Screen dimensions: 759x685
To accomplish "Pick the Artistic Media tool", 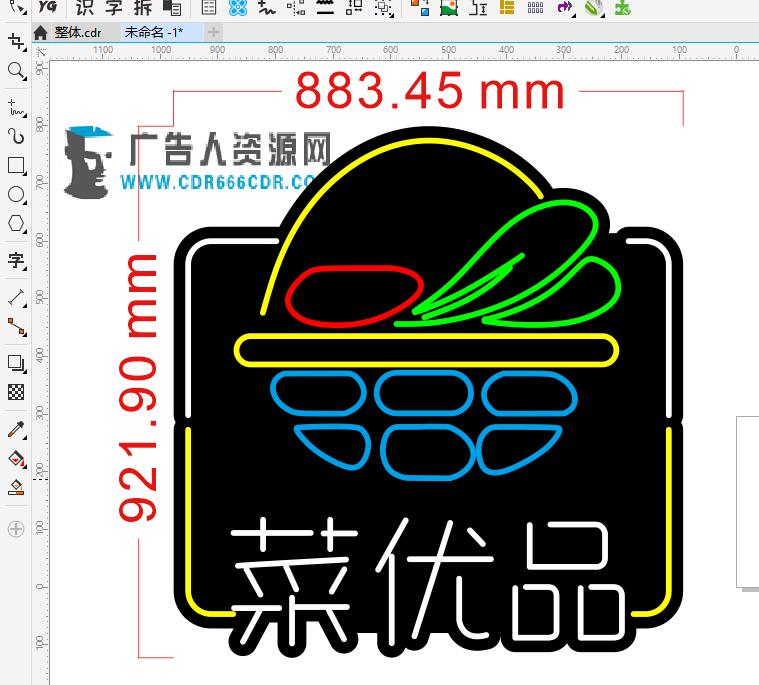I will point(15,136).
